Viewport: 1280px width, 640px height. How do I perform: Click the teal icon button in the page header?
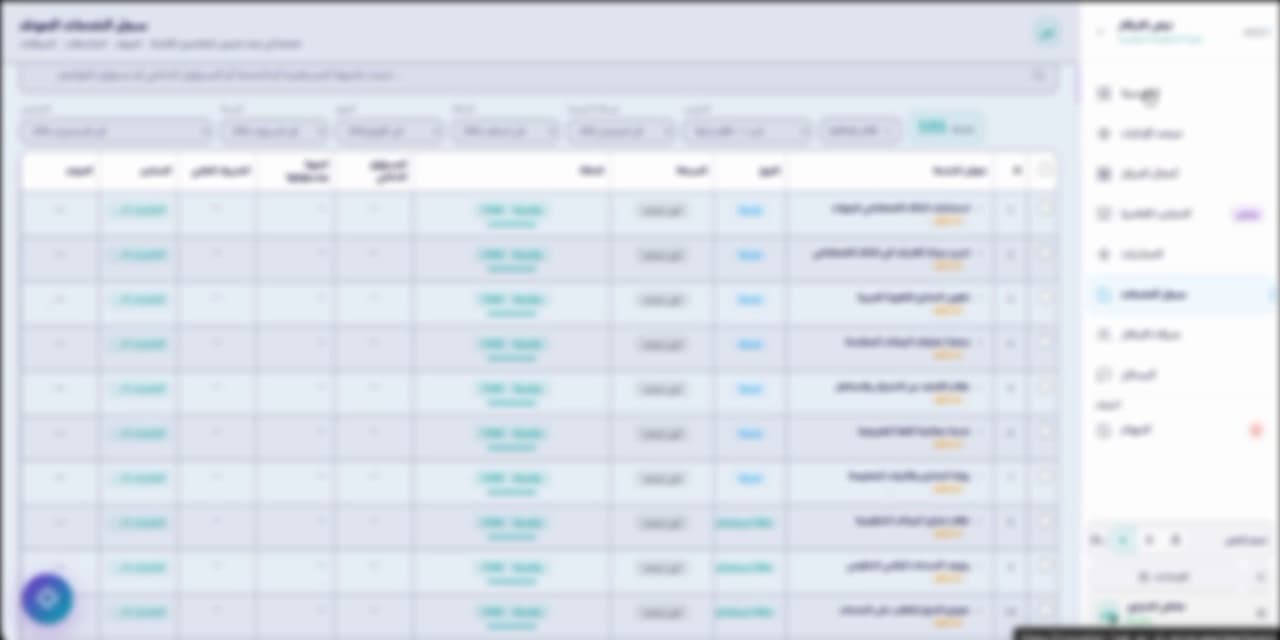click(1046, 33)
